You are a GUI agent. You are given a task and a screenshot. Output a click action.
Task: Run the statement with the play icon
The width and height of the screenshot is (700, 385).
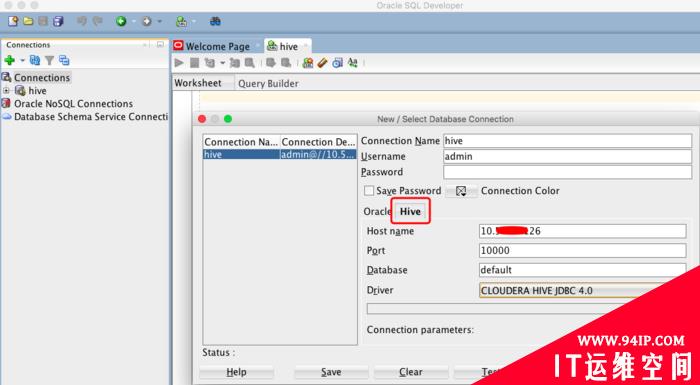(179, 63)
